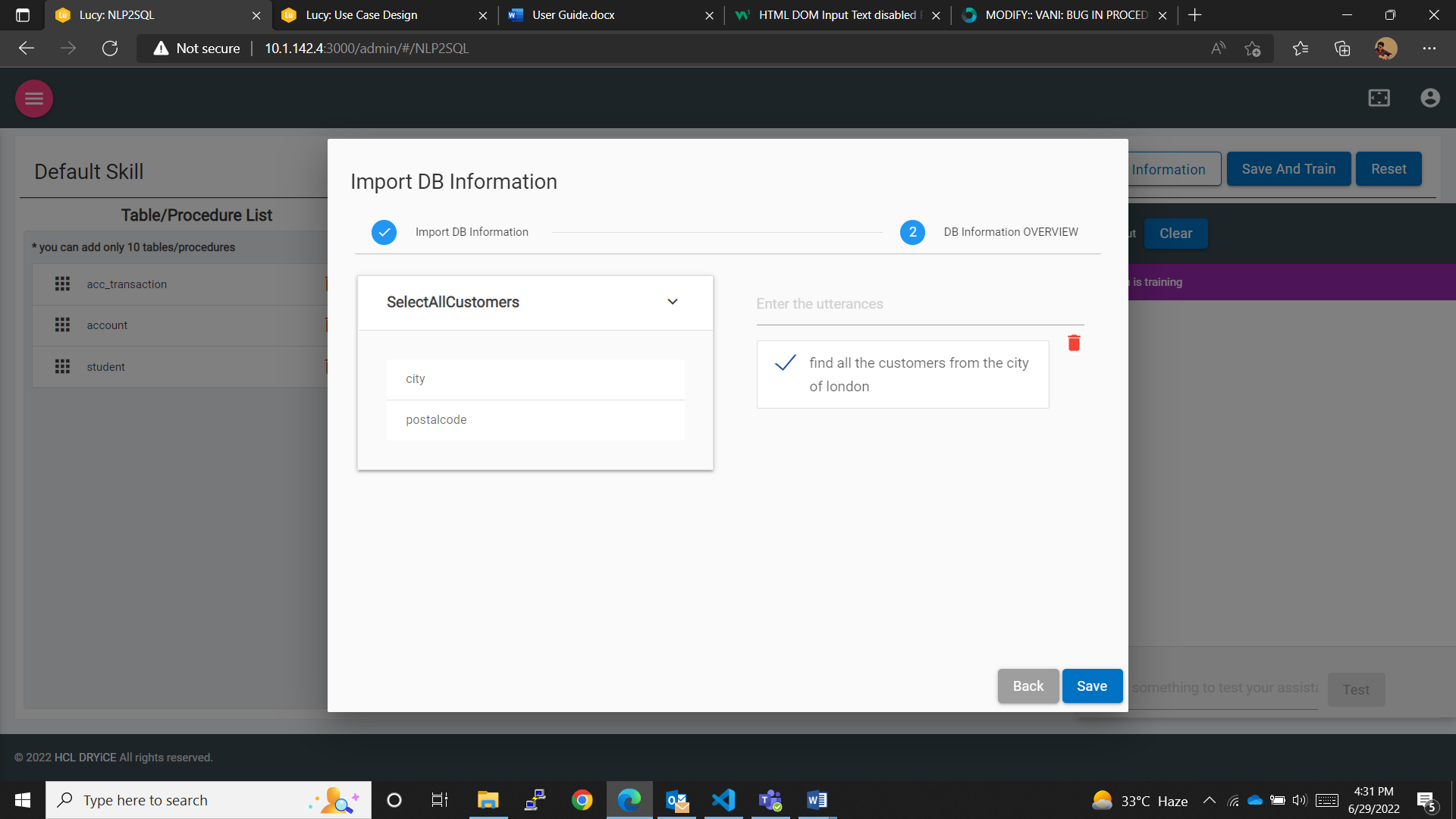
Task: Click the Back button in dialog
Action: [1028, 686]
